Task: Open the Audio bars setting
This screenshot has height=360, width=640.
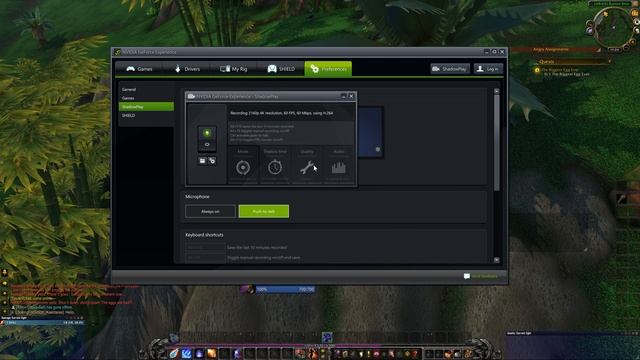Action: click(339, 165)
